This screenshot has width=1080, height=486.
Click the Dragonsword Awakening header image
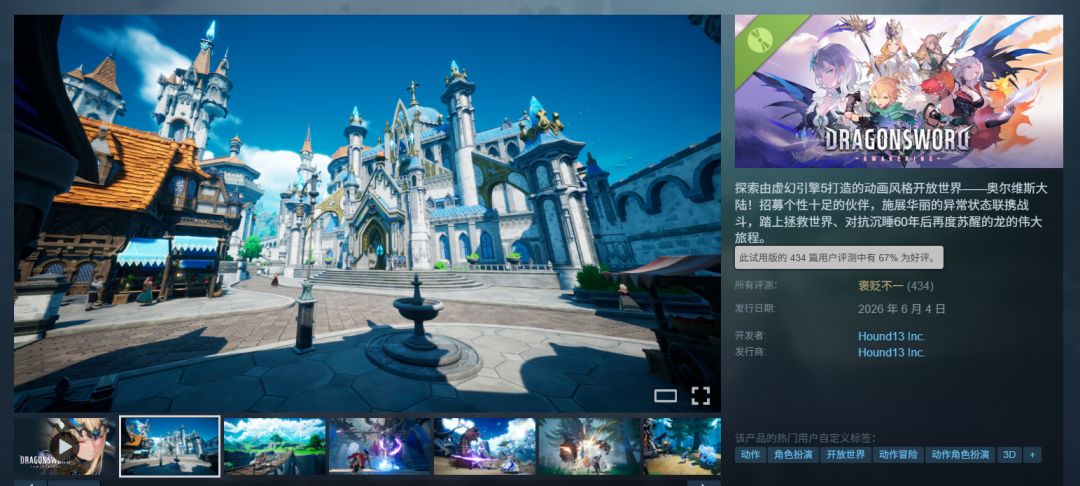click(x=898, y=92)
